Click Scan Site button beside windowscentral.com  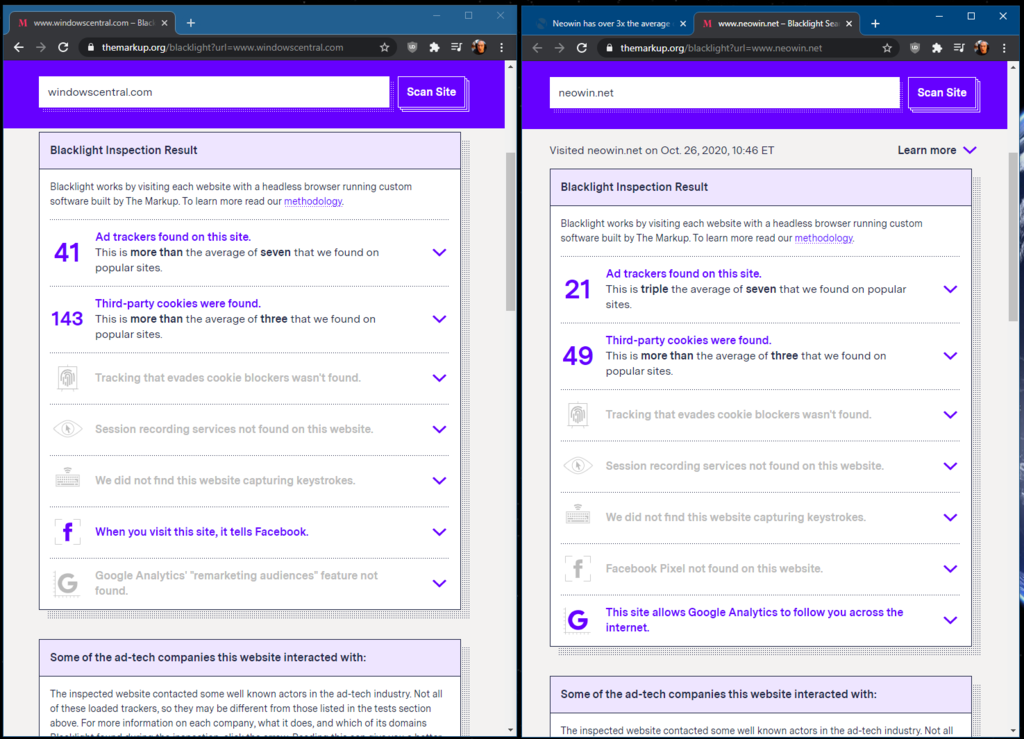[x=431, y=92]
